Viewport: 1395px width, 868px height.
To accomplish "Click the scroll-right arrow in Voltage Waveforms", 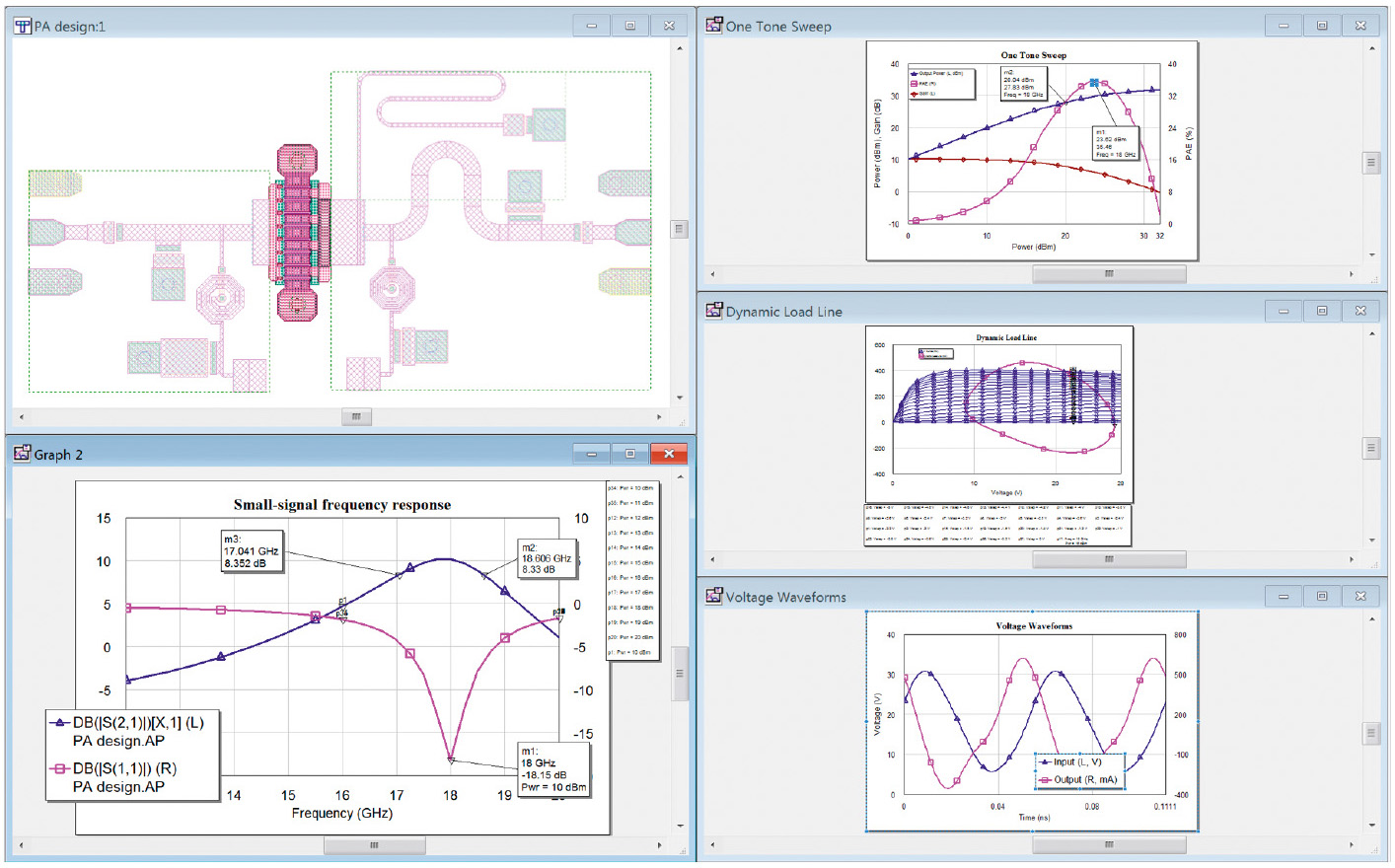I will point(1352,844).
